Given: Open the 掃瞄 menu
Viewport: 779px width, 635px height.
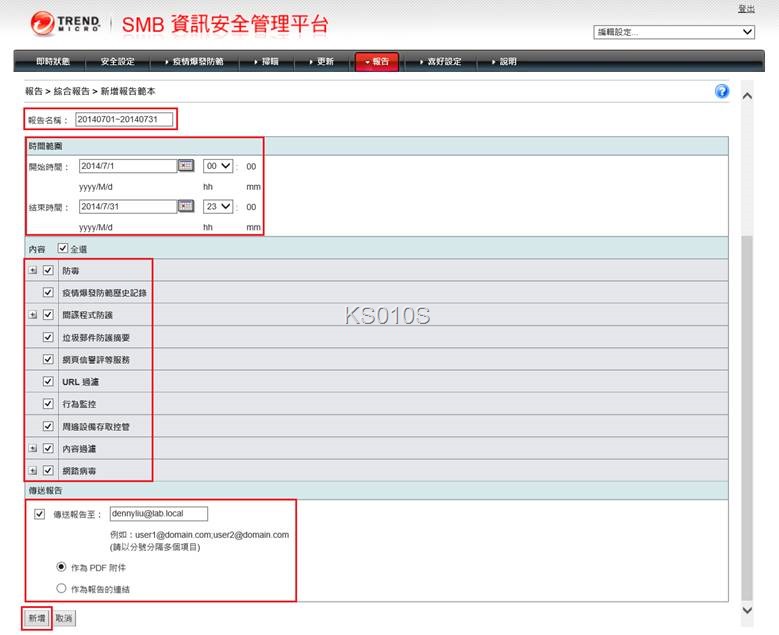Looking at the screenshot, I should [267, 61].
